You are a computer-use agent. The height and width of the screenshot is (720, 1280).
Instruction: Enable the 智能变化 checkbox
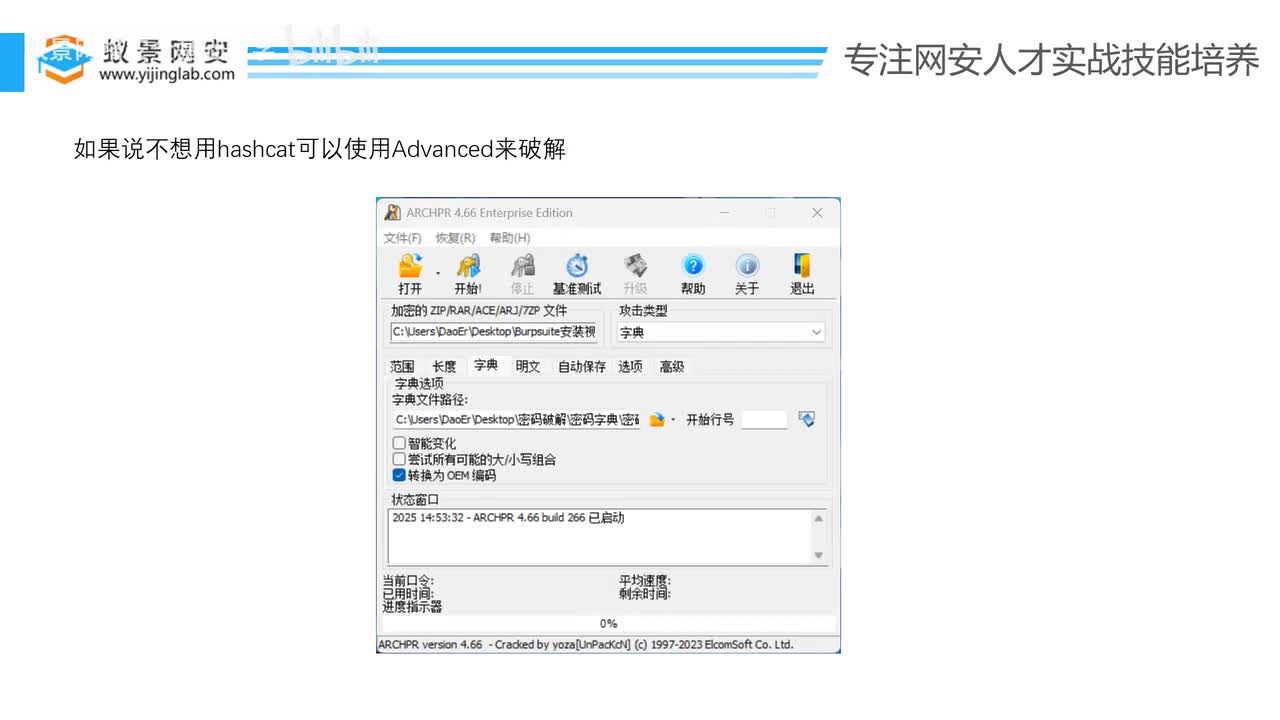point(399,443)
